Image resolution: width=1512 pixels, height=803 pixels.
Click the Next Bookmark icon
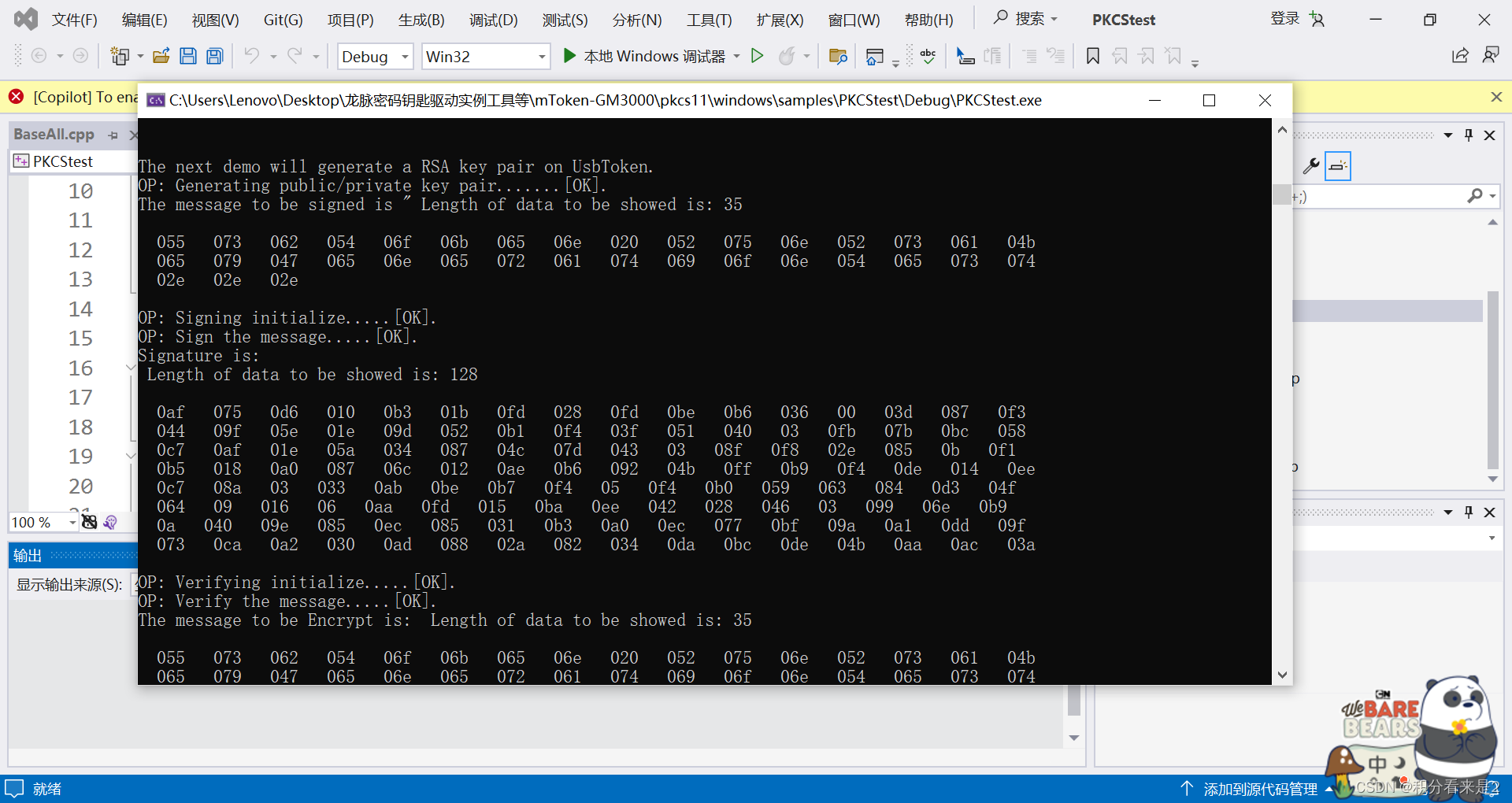(1147, 56)
